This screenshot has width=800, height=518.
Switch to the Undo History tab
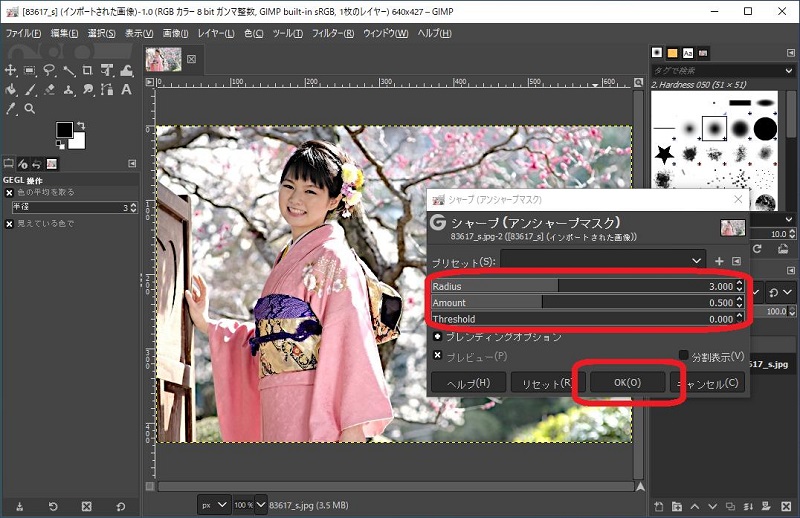(x=37, y=164)
